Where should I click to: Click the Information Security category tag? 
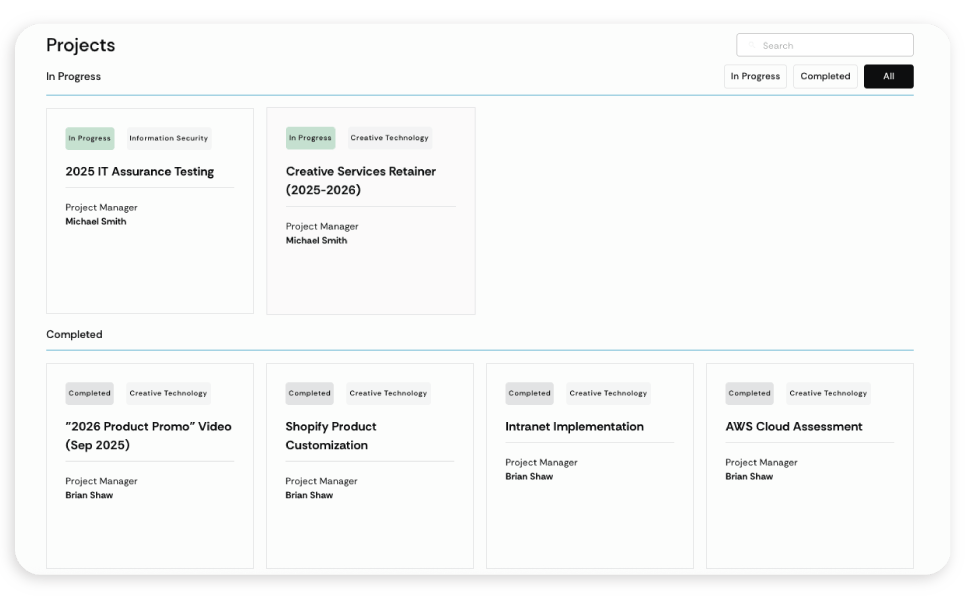168,138
